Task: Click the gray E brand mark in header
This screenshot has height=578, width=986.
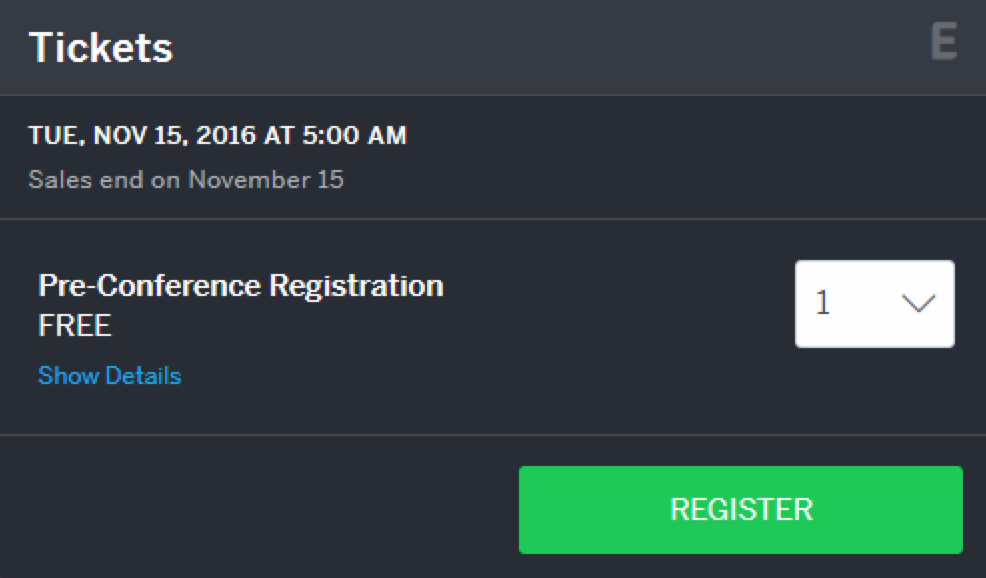Action: pyautogui.click(x=943, y=42)
